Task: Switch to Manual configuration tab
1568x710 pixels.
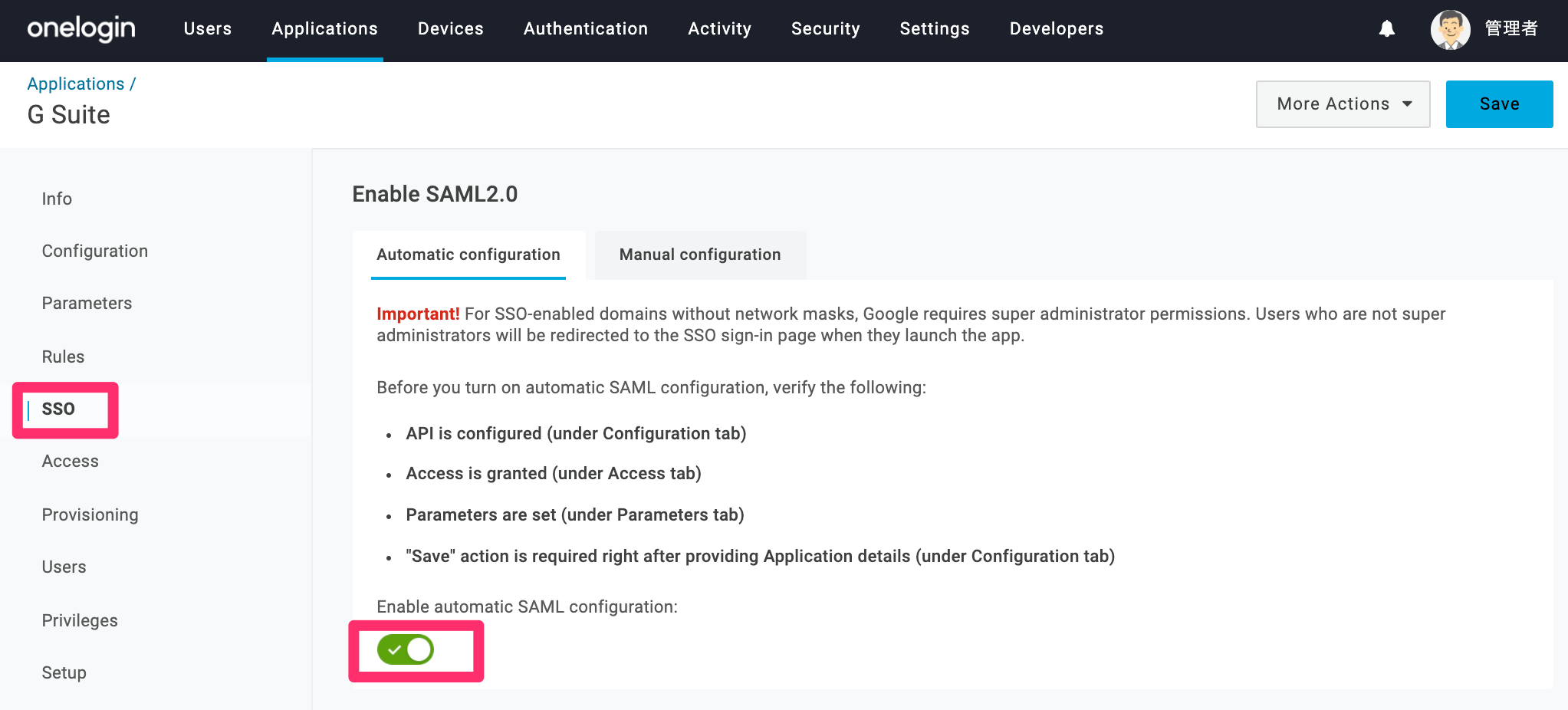Action: 700,255
